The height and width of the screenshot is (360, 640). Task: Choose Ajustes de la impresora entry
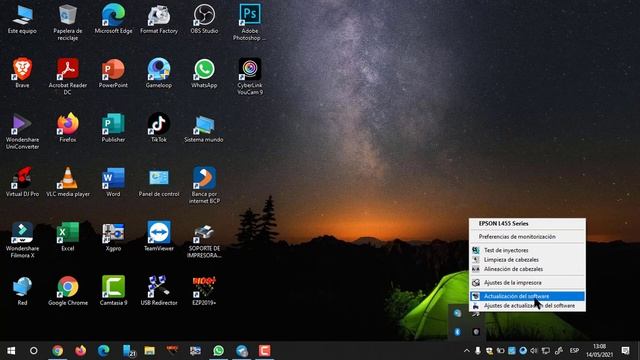(527, 282)
